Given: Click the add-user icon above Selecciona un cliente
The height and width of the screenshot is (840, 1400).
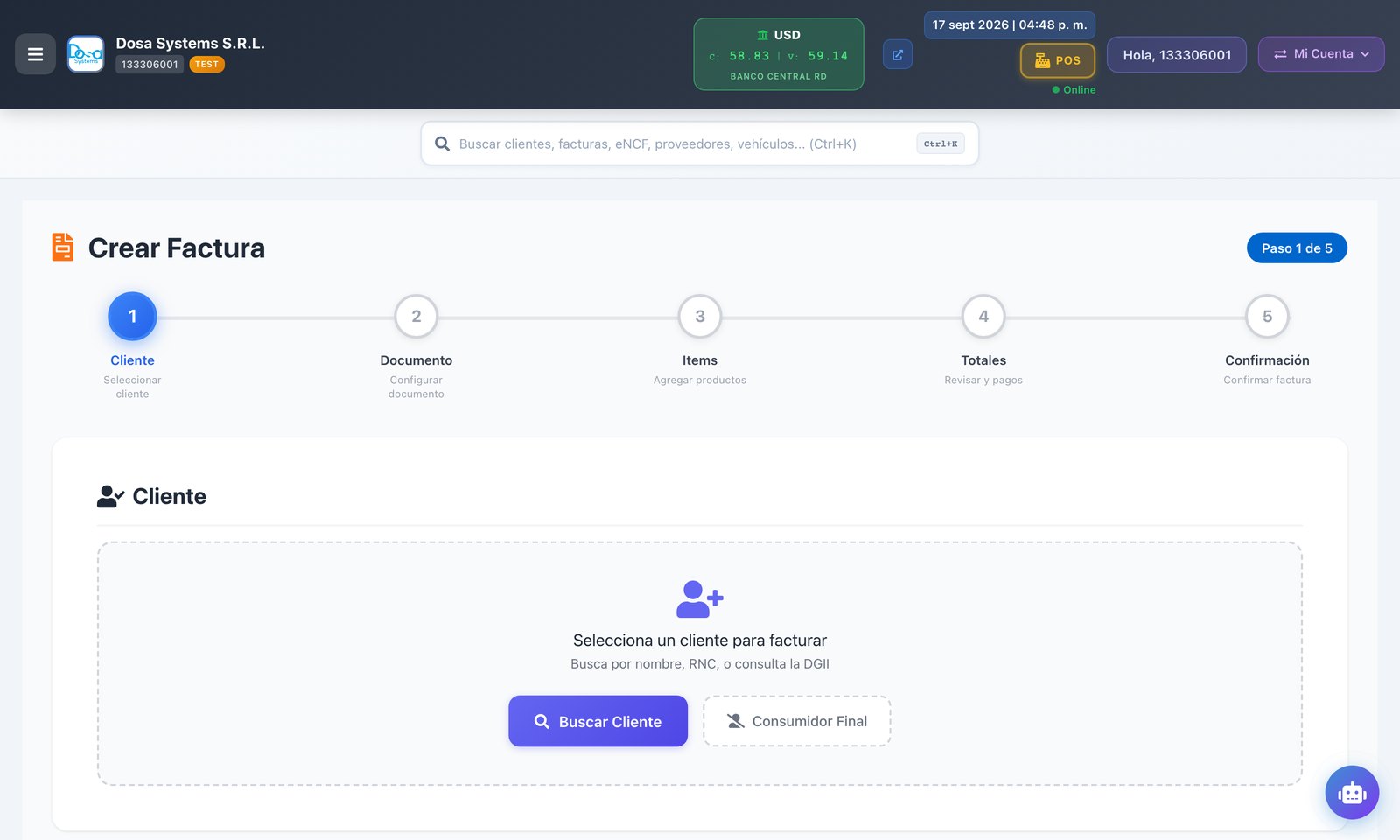Looking at the screenshot, I should (700, 599).
